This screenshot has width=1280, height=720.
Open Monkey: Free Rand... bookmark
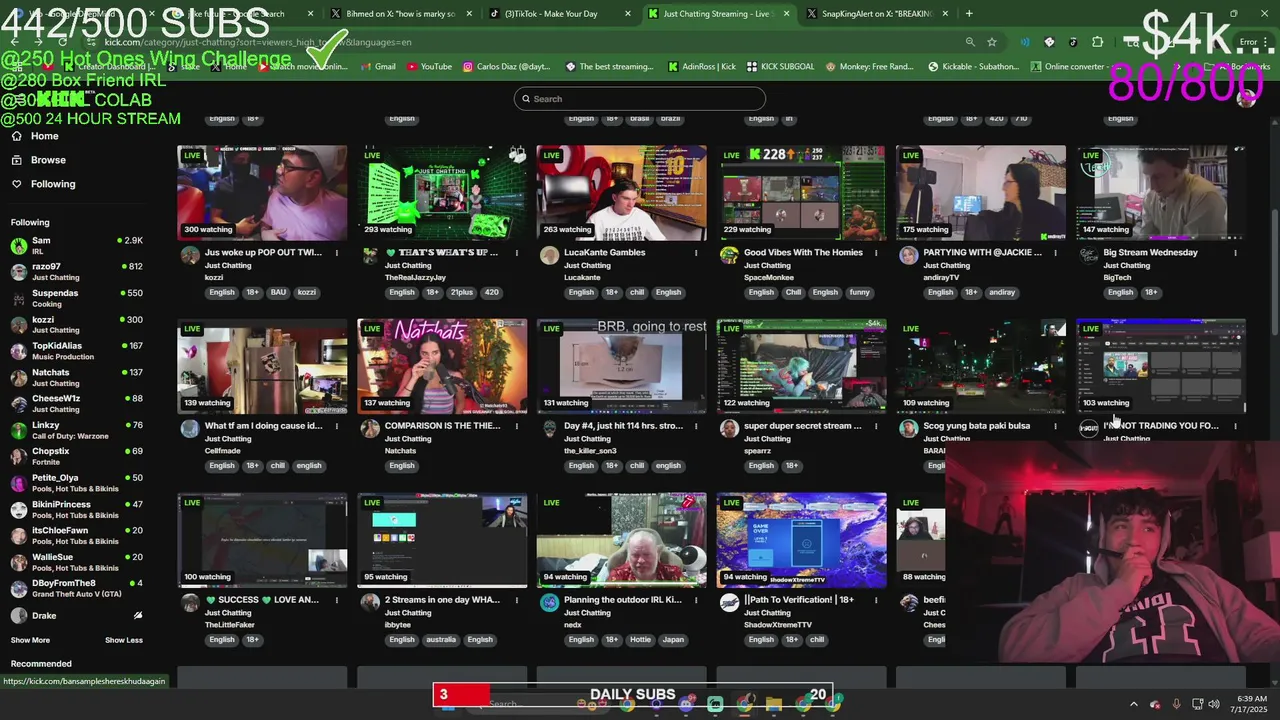pos(869,67)
